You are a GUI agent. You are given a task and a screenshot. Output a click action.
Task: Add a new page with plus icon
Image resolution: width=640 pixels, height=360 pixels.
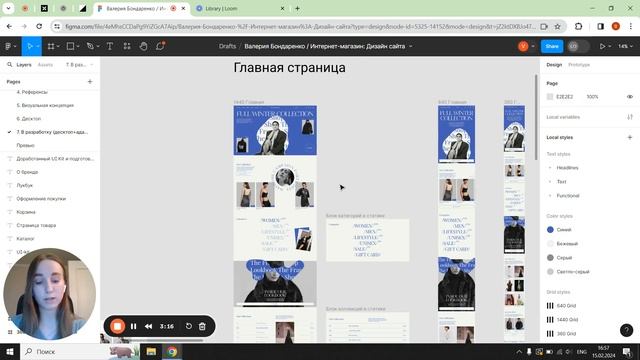point(90,82)
